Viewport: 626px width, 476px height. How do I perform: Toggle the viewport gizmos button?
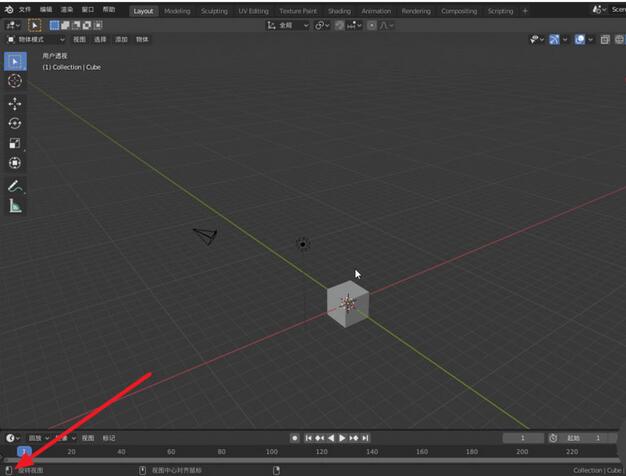[554, 39]
